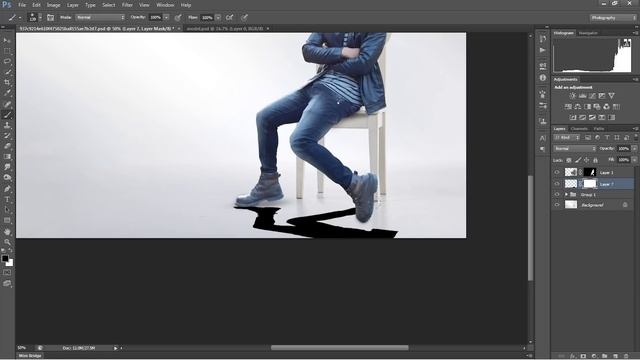Click the foreground color swatch
Screen dimensions: 640x360
tap(5, 258)
